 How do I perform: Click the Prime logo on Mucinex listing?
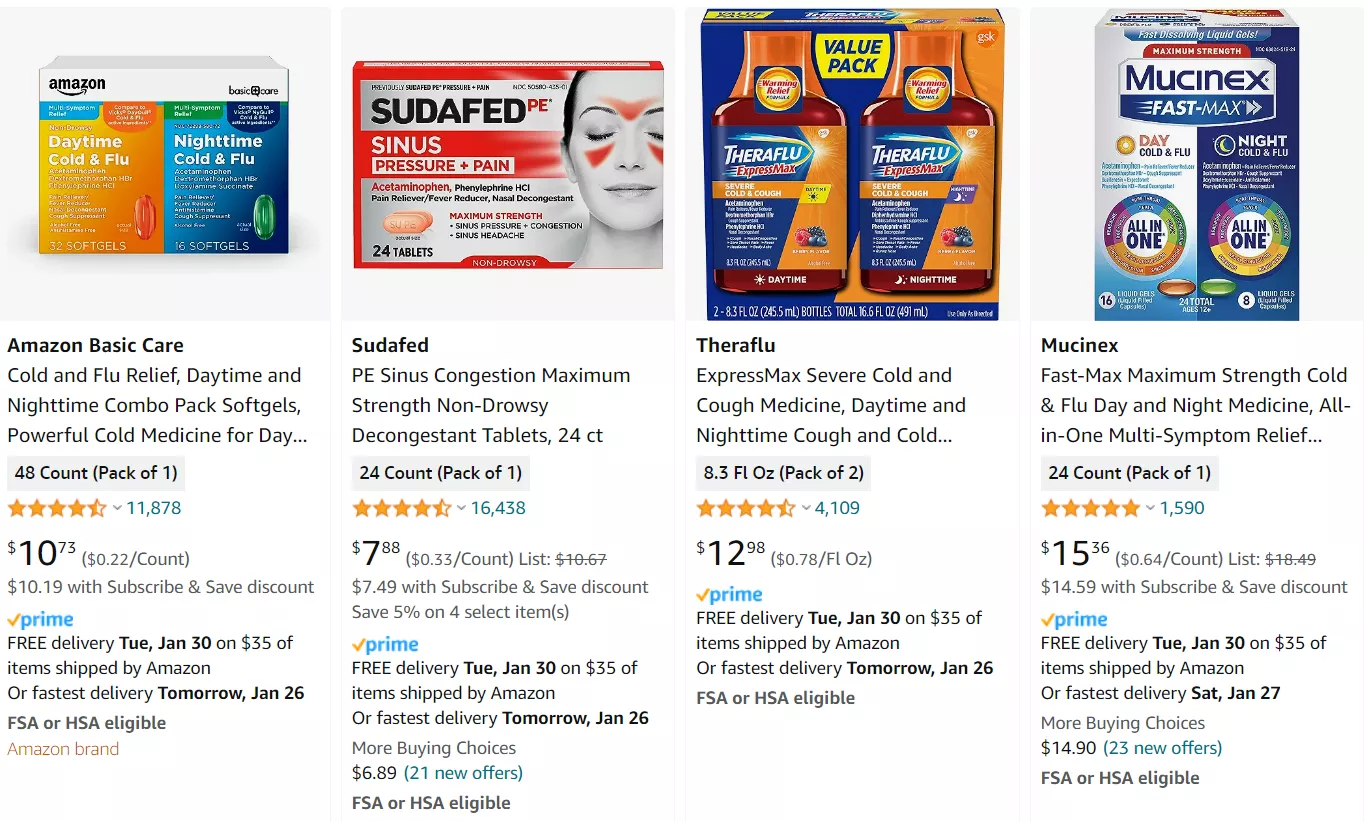point(1074,619)
